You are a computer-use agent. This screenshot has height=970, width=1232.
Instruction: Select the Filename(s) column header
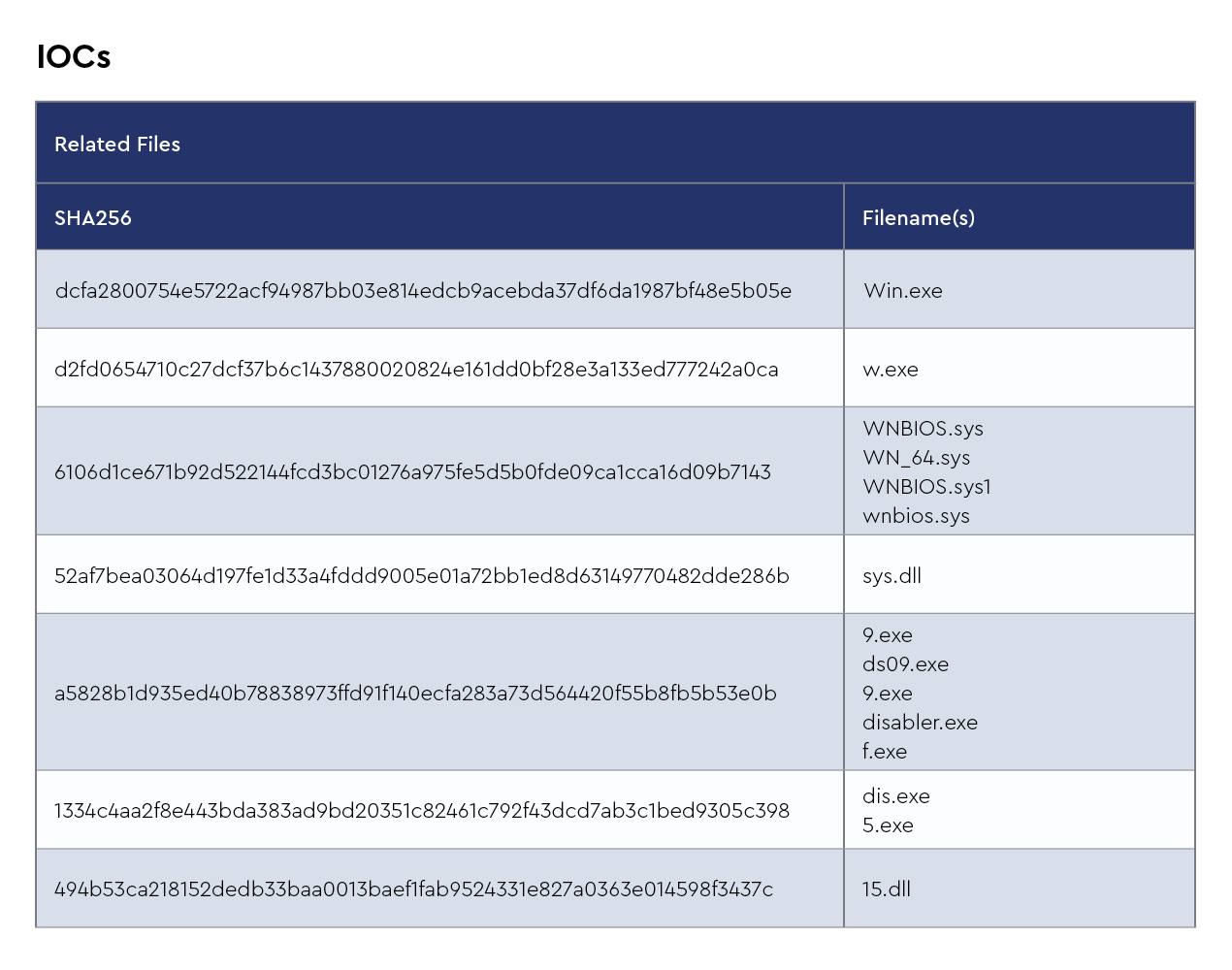tap(918, 218)
